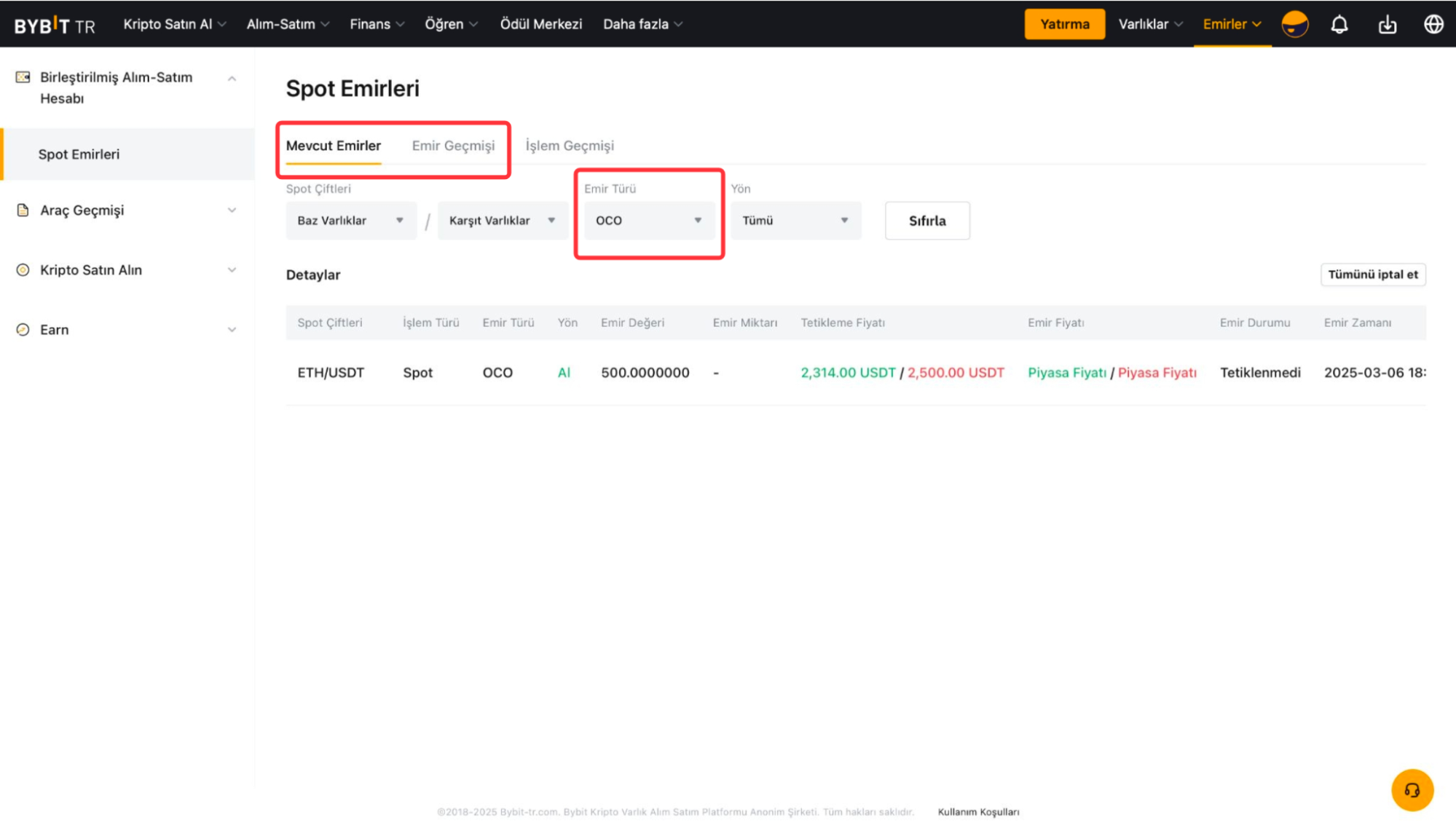Switch to Emir Geçmişi tab
Viewport: 1456px width, 836px height.
[453, 146]
